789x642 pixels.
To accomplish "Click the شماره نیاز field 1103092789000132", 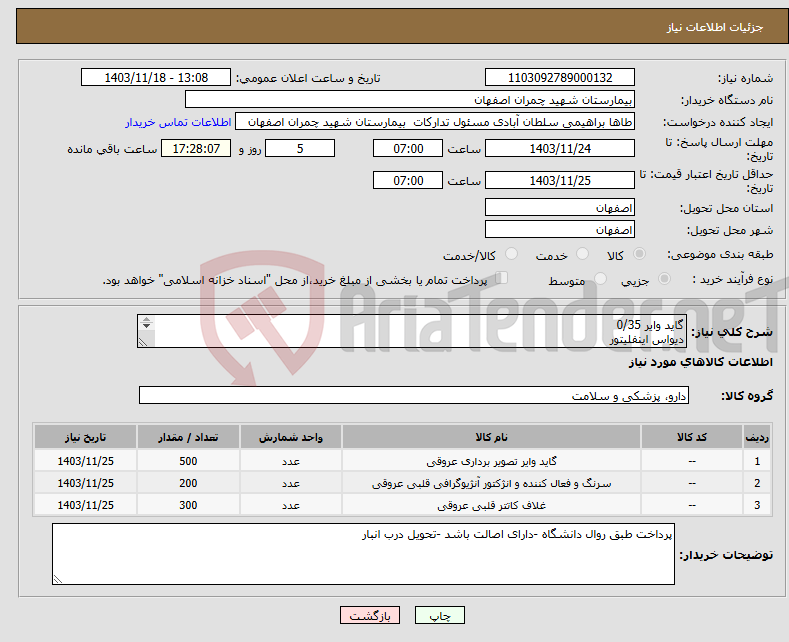I will click(x=560, y=77).
